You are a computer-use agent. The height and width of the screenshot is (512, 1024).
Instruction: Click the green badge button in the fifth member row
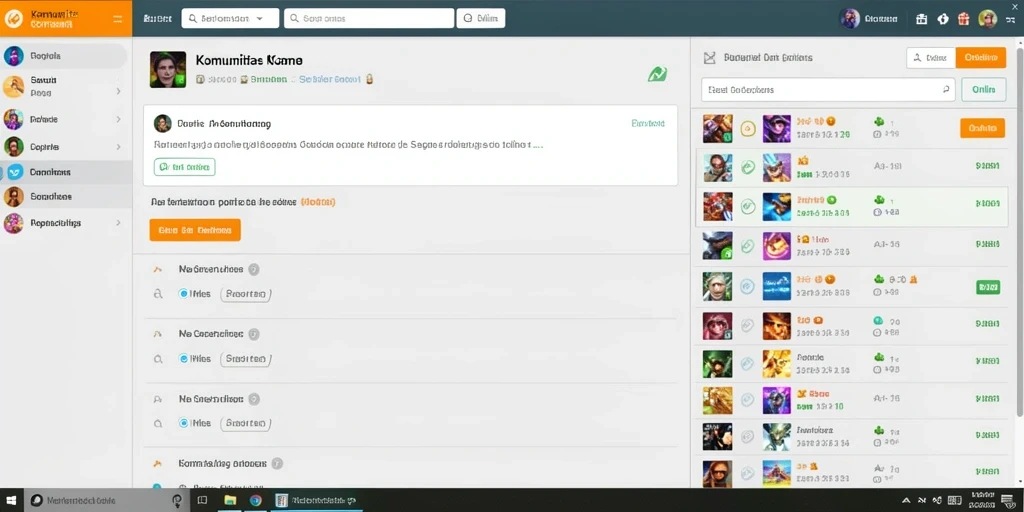pyautogui.click(x=987, y=286)
